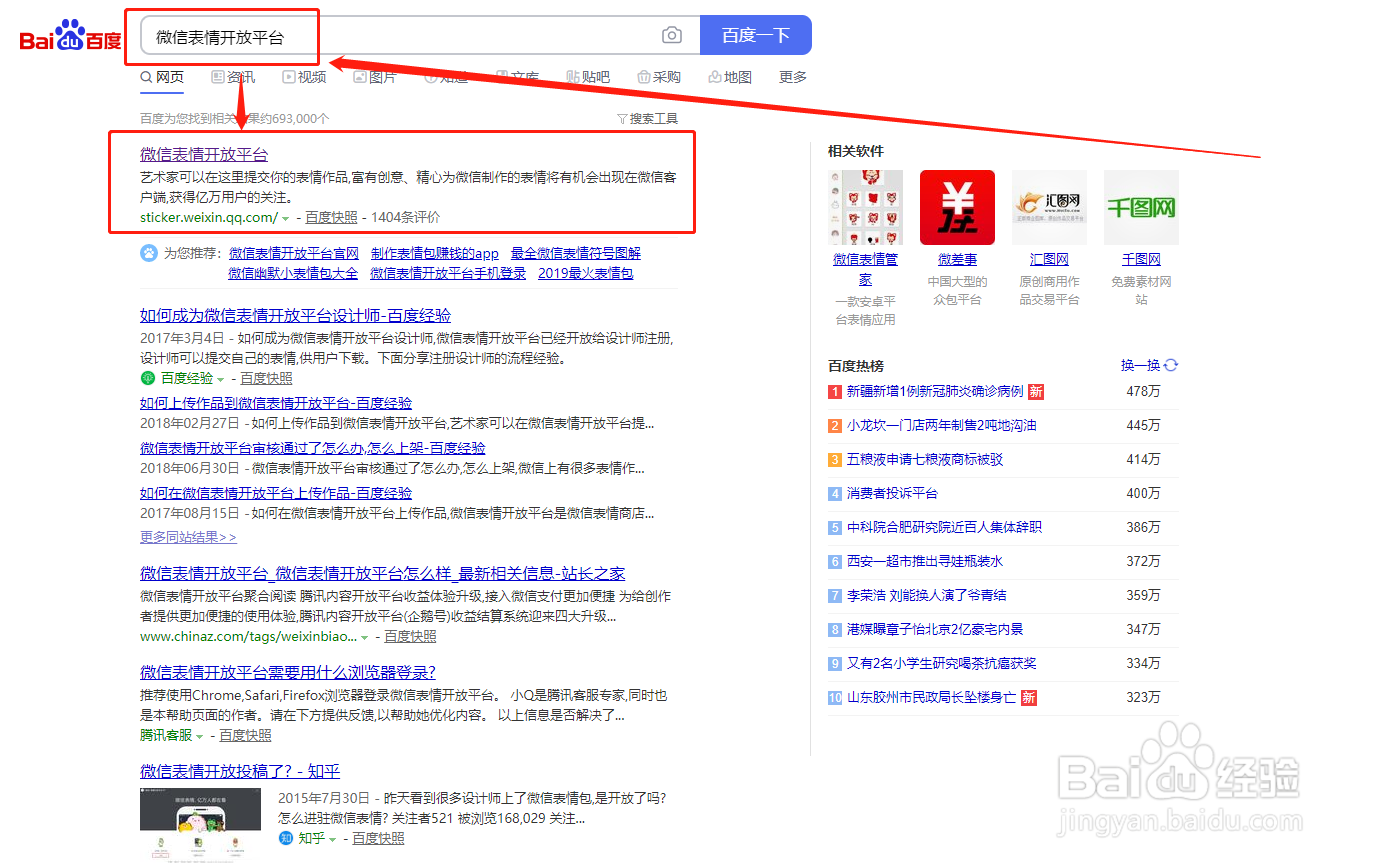Open hot topic 消费者投诉平台
Viewport: 1378px width, 868px height.
(892, 493)
